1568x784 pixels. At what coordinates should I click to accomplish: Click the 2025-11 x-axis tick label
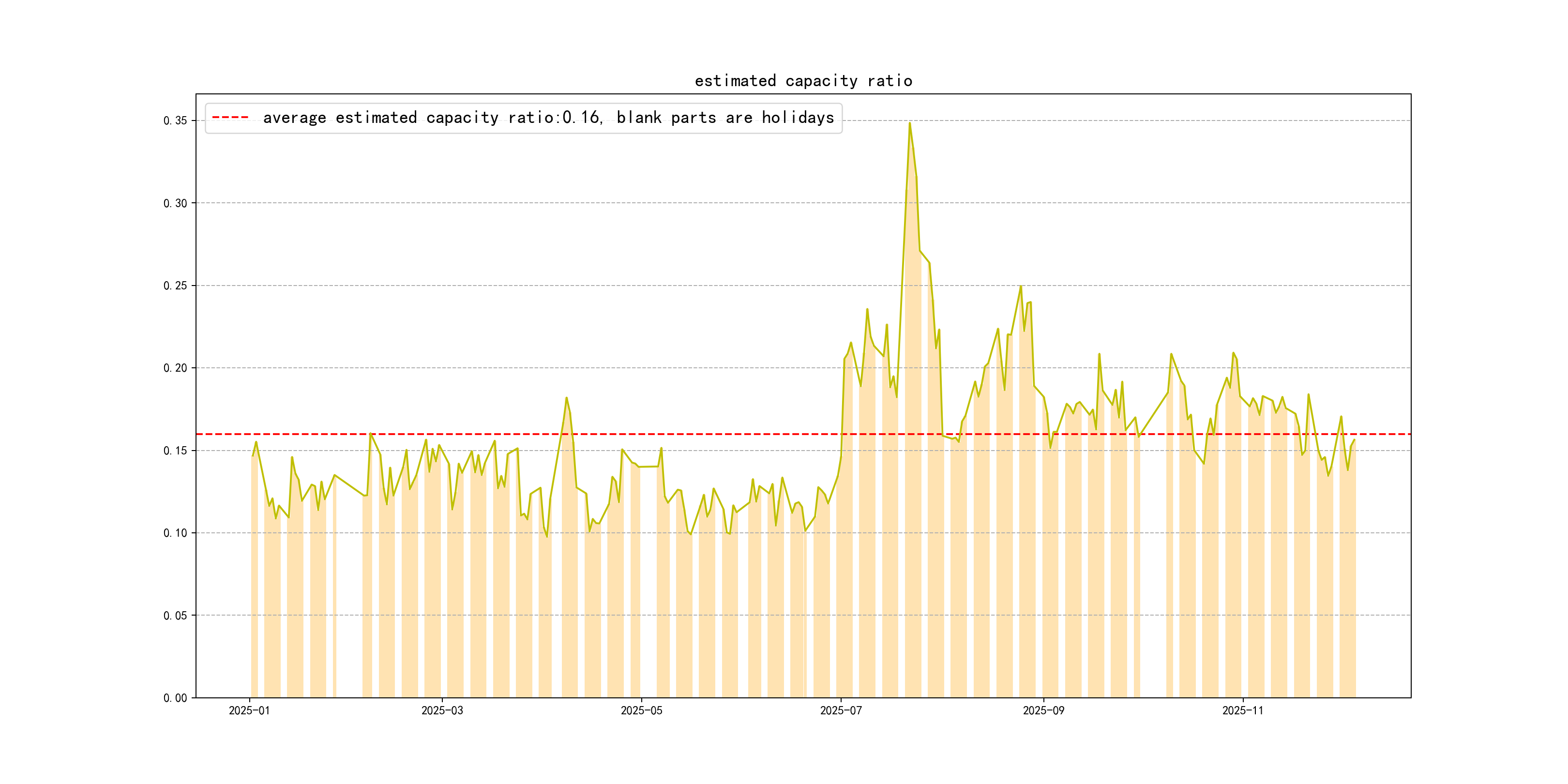pyautogui.click(x=1242, y=710)
